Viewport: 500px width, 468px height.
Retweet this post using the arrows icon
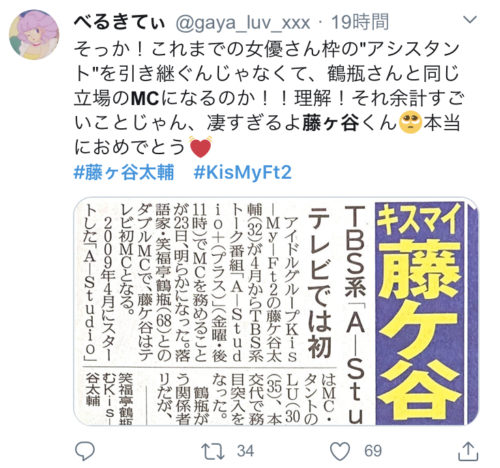[213, 451]
